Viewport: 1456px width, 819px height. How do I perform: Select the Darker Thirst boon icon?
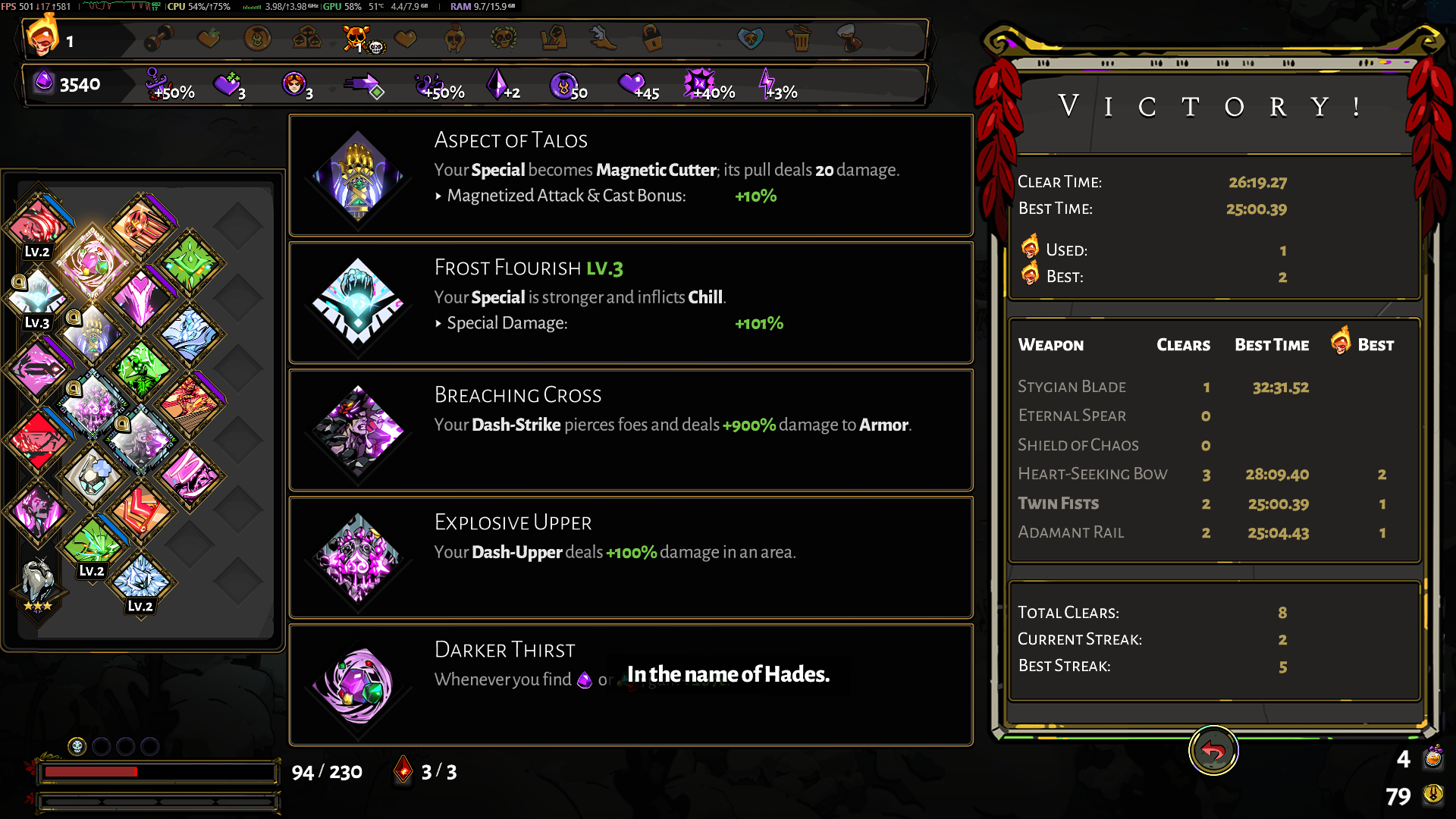358,685
